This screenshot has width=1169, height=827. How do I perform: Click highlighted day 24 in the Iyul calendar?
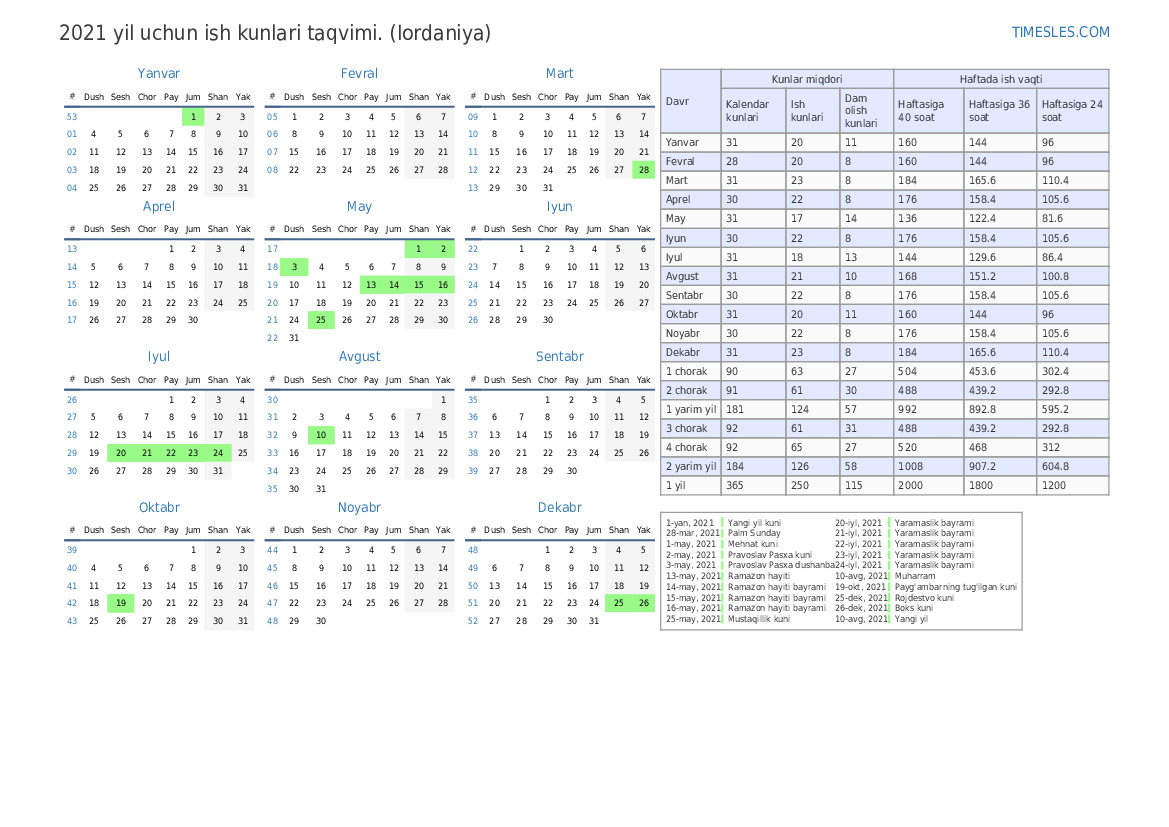218,453
